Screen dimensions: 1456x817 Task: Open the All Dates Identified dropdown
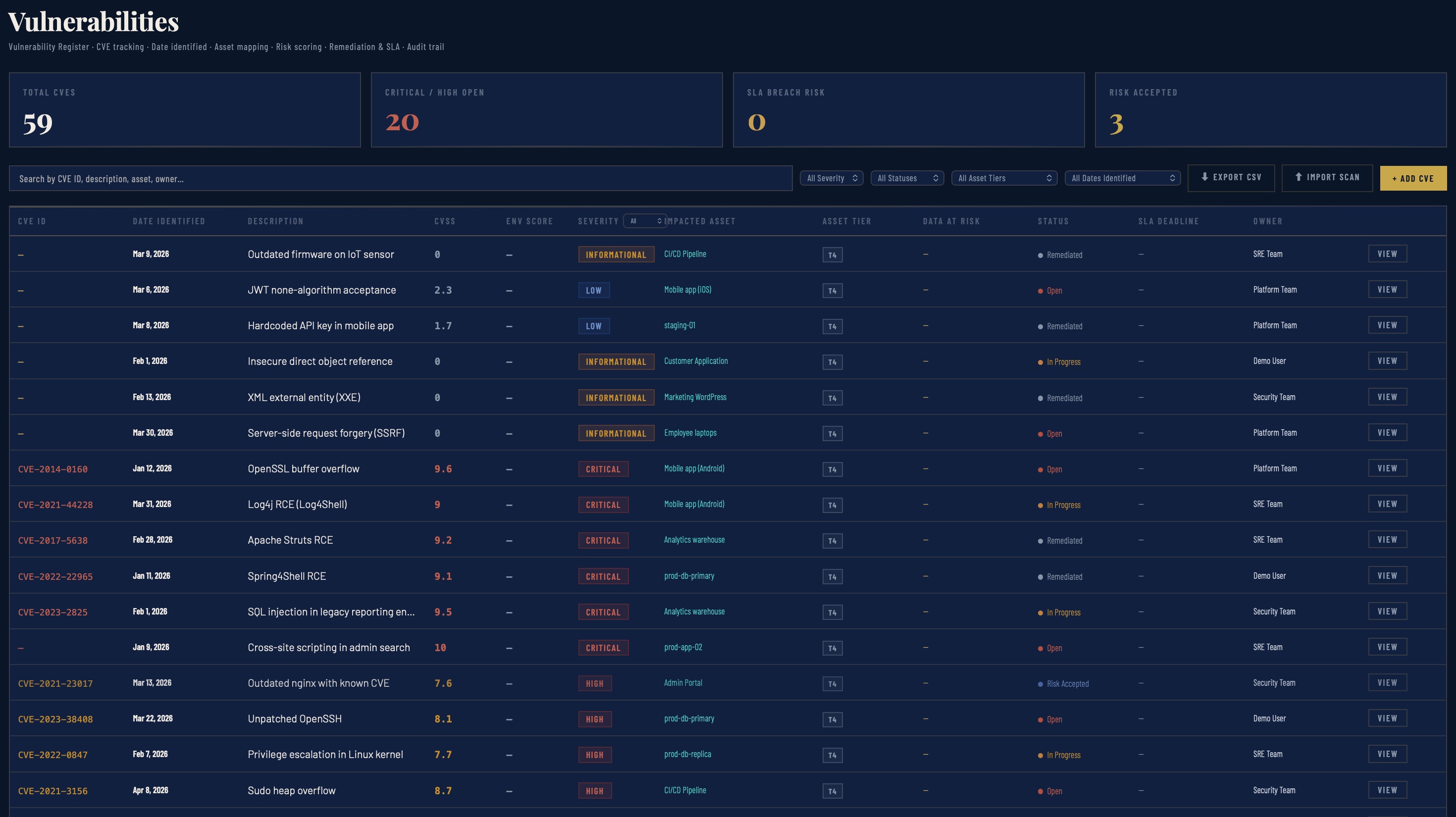1123,178
